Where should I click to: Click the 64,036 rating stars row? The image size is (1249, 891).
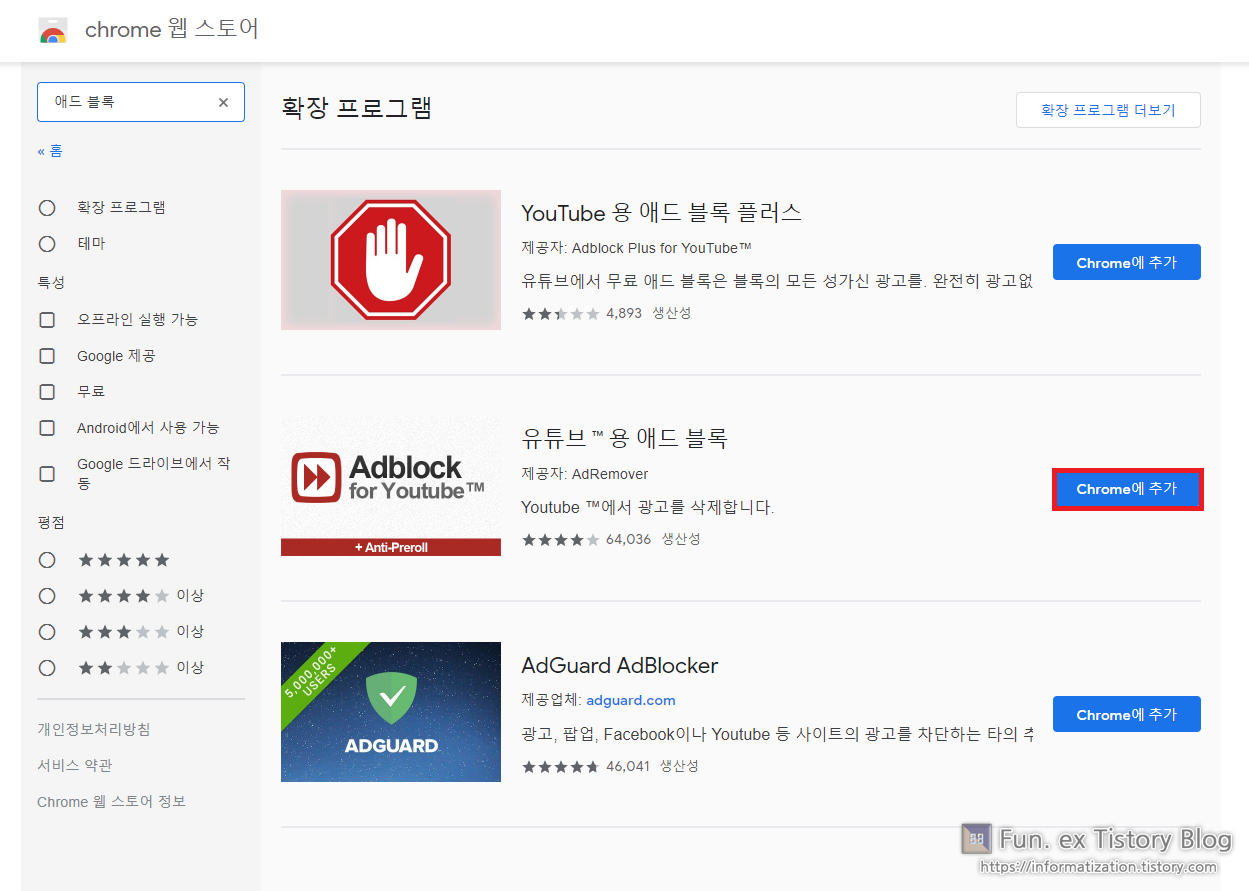[561, 540]
